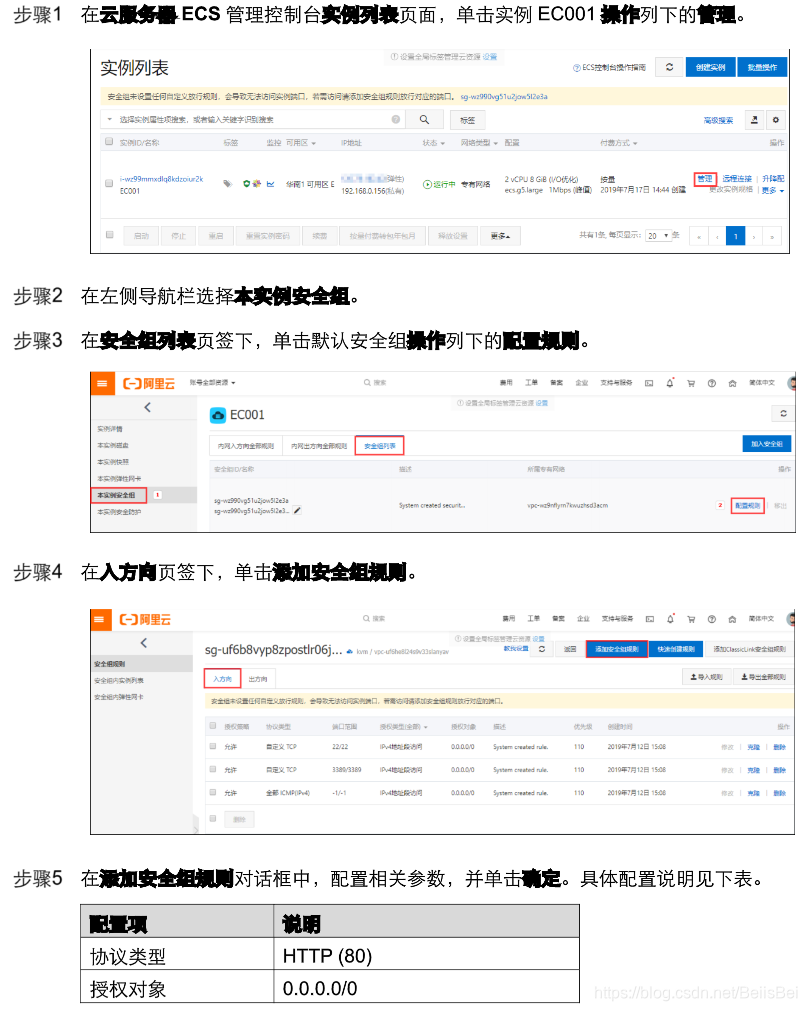Image resolution: width=807 pixels, height=1011 pixels.
Task: Open instance search attribute dropdown arrow
Action: 110,119
